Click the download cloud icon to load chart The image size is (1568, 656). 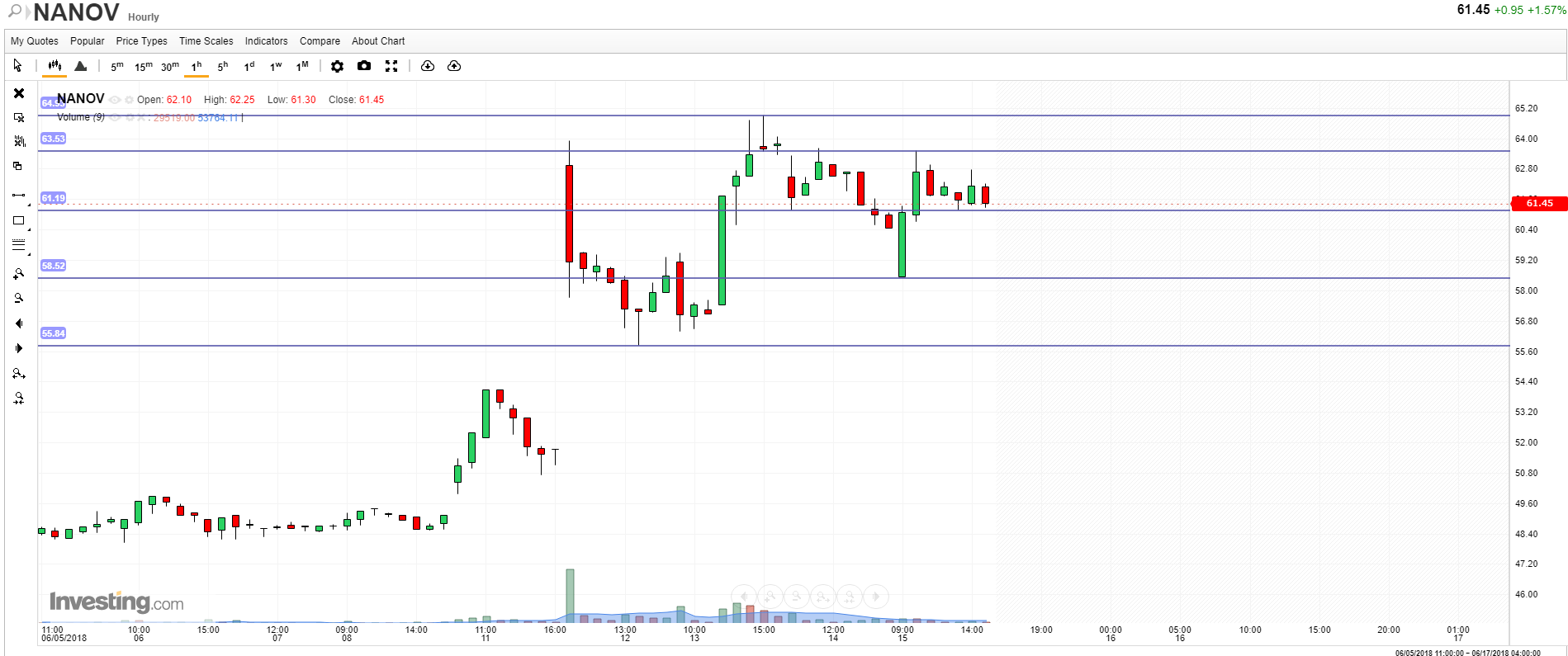point(428,66)
